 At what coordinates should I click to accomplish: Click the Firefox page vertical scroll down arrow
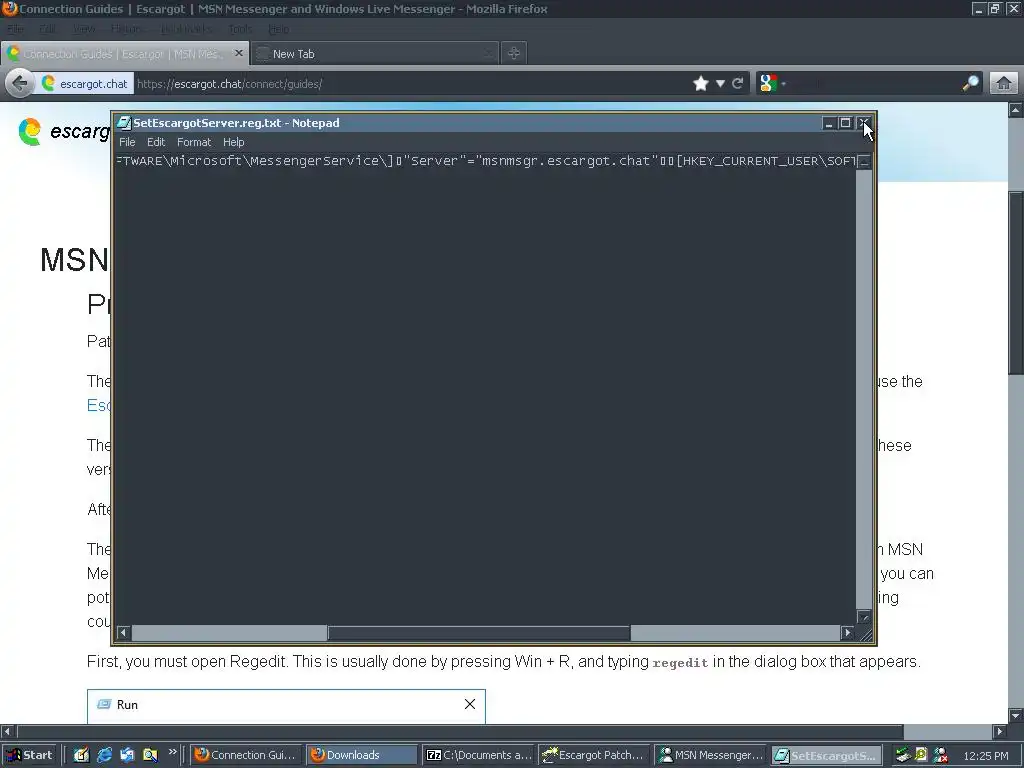(1016, 715)
